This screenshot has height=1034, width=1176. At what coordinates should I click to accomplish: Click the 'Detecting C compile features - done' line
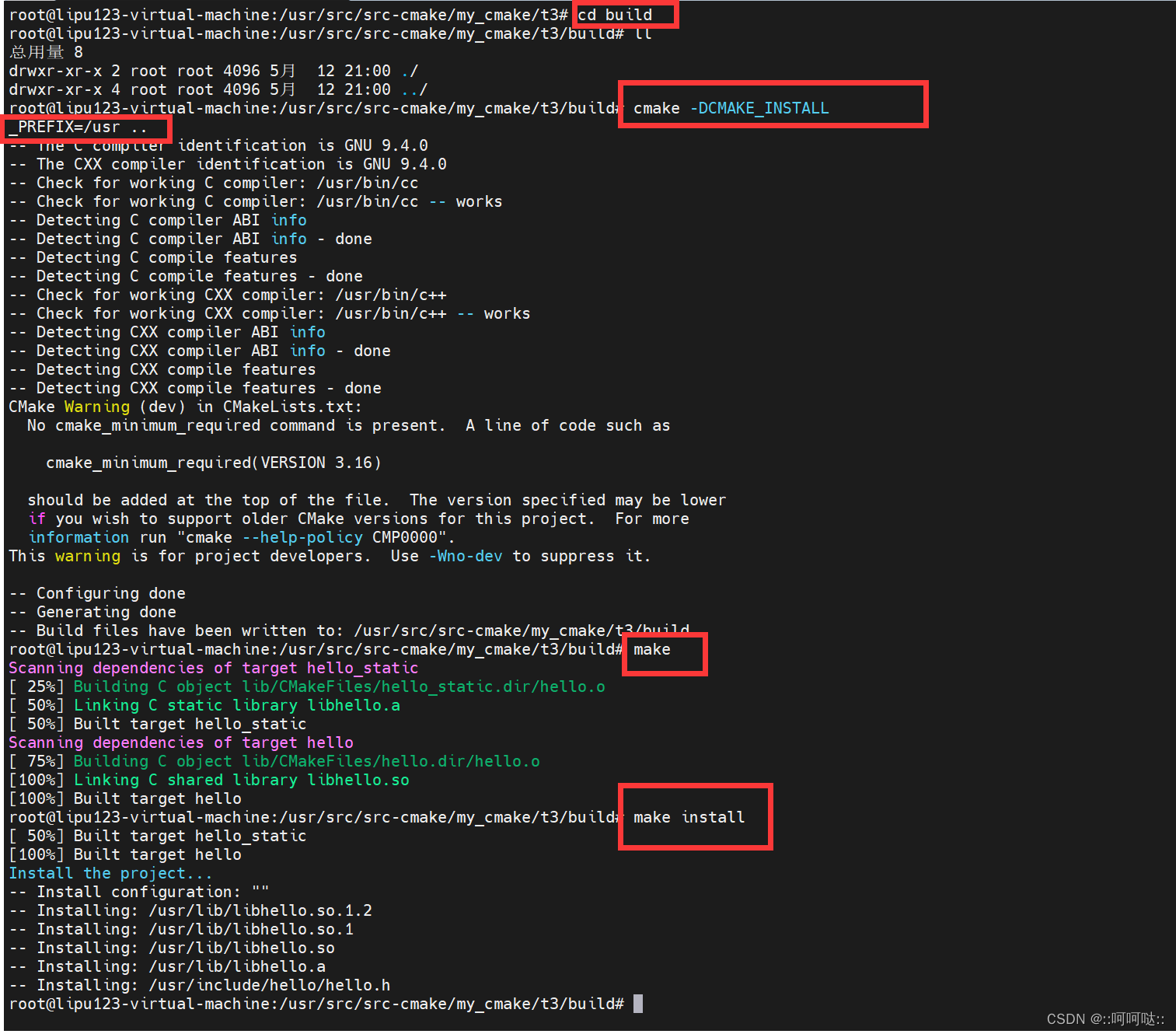coord(186,276)
